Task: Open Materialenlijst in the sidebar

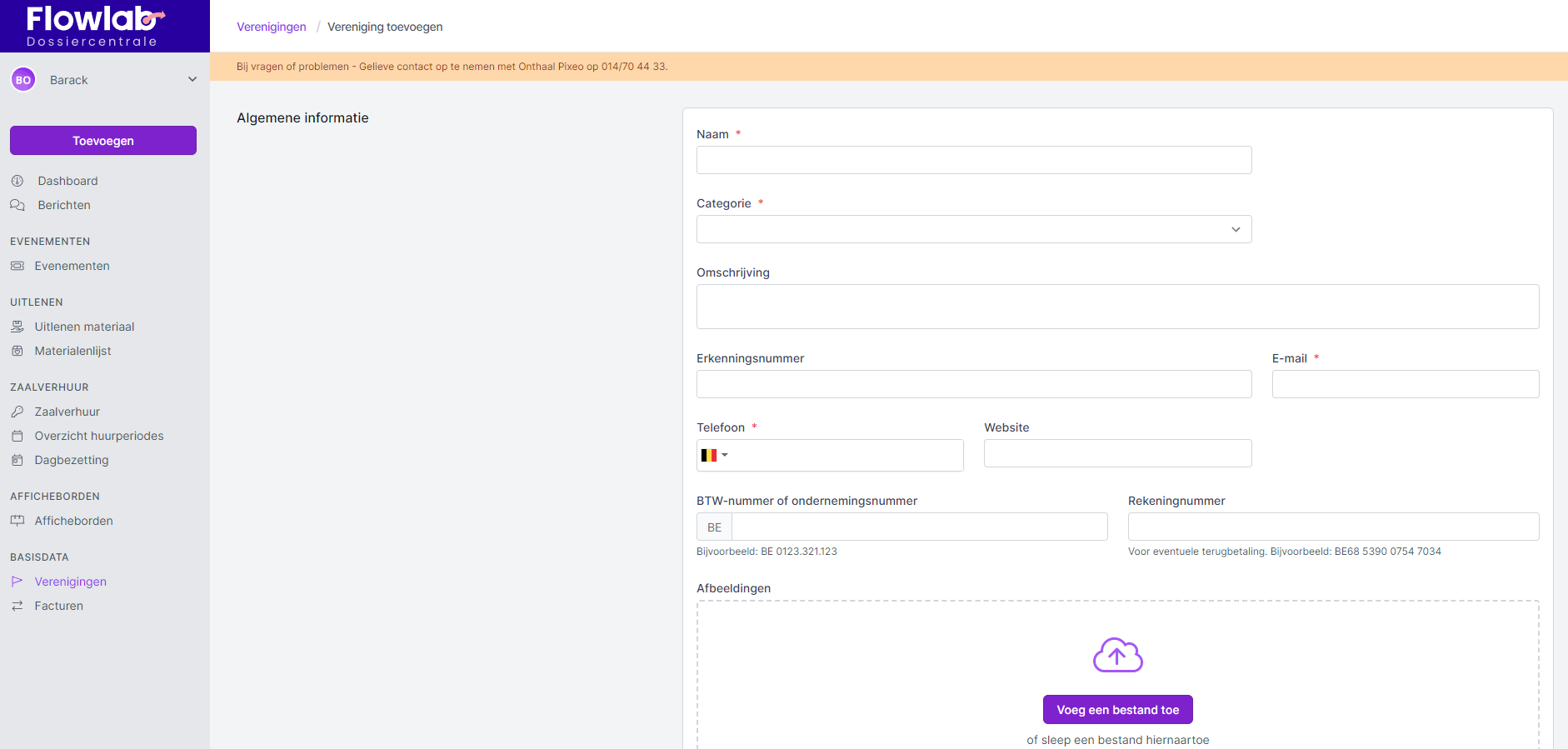Action: pos(72,351)
